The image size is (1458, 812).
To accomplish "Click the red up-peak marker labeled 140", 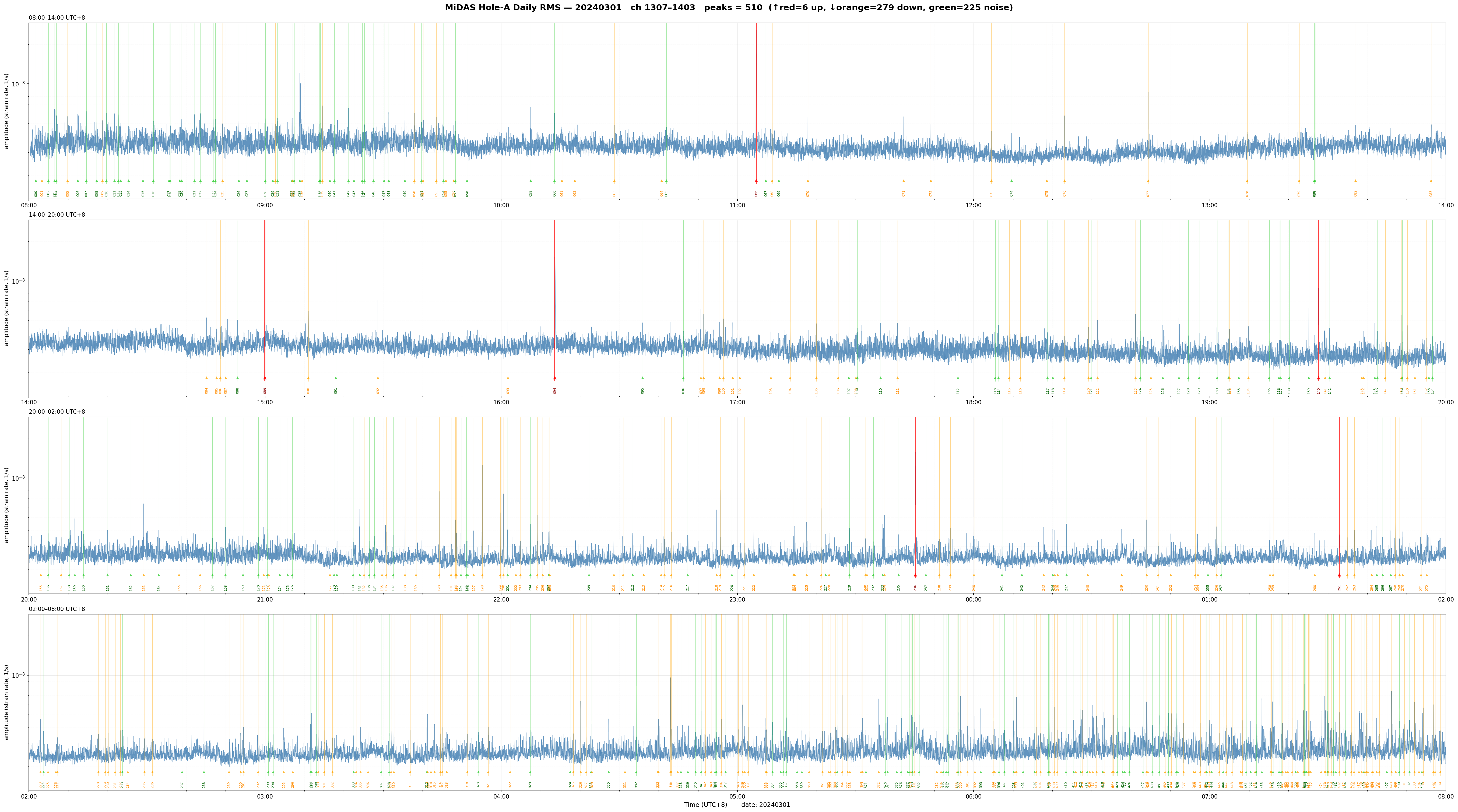I will [x=1318, y=378].
